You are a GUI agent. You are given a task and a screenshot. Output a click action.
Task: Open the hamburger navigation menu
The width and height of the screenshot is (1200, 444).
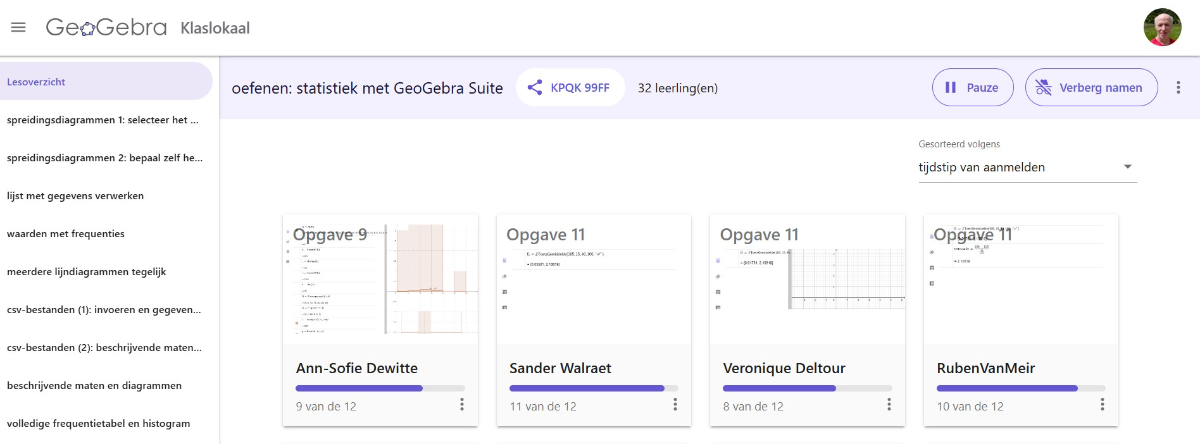click(18, 27)
